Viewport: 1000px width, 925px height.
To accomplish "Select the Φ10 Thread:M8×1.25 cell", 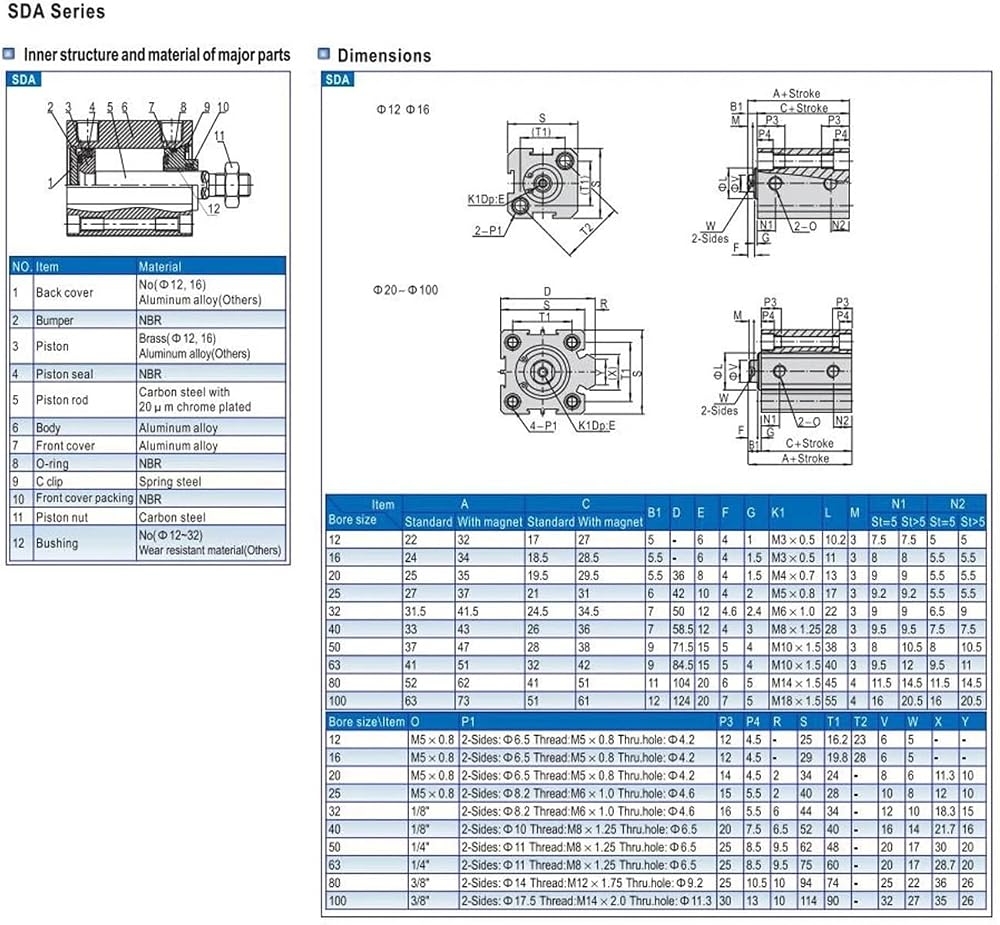I will coord(579,829).
